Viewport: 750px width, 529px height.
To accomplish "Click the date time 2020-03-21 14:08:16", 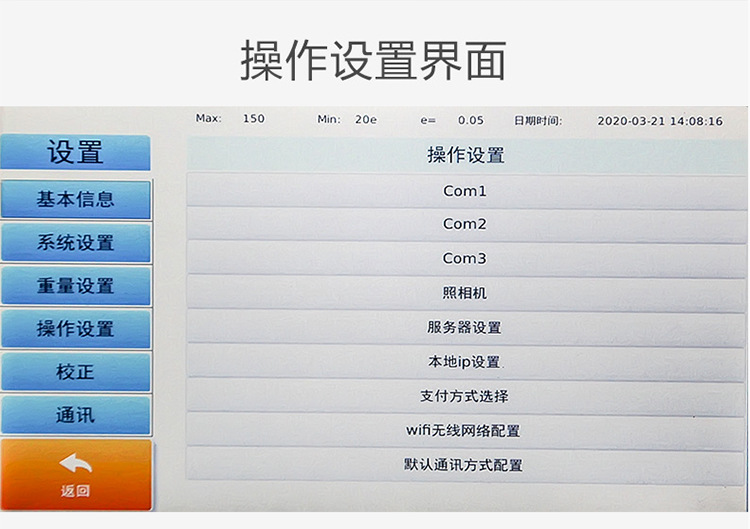I will click(660, 121).
